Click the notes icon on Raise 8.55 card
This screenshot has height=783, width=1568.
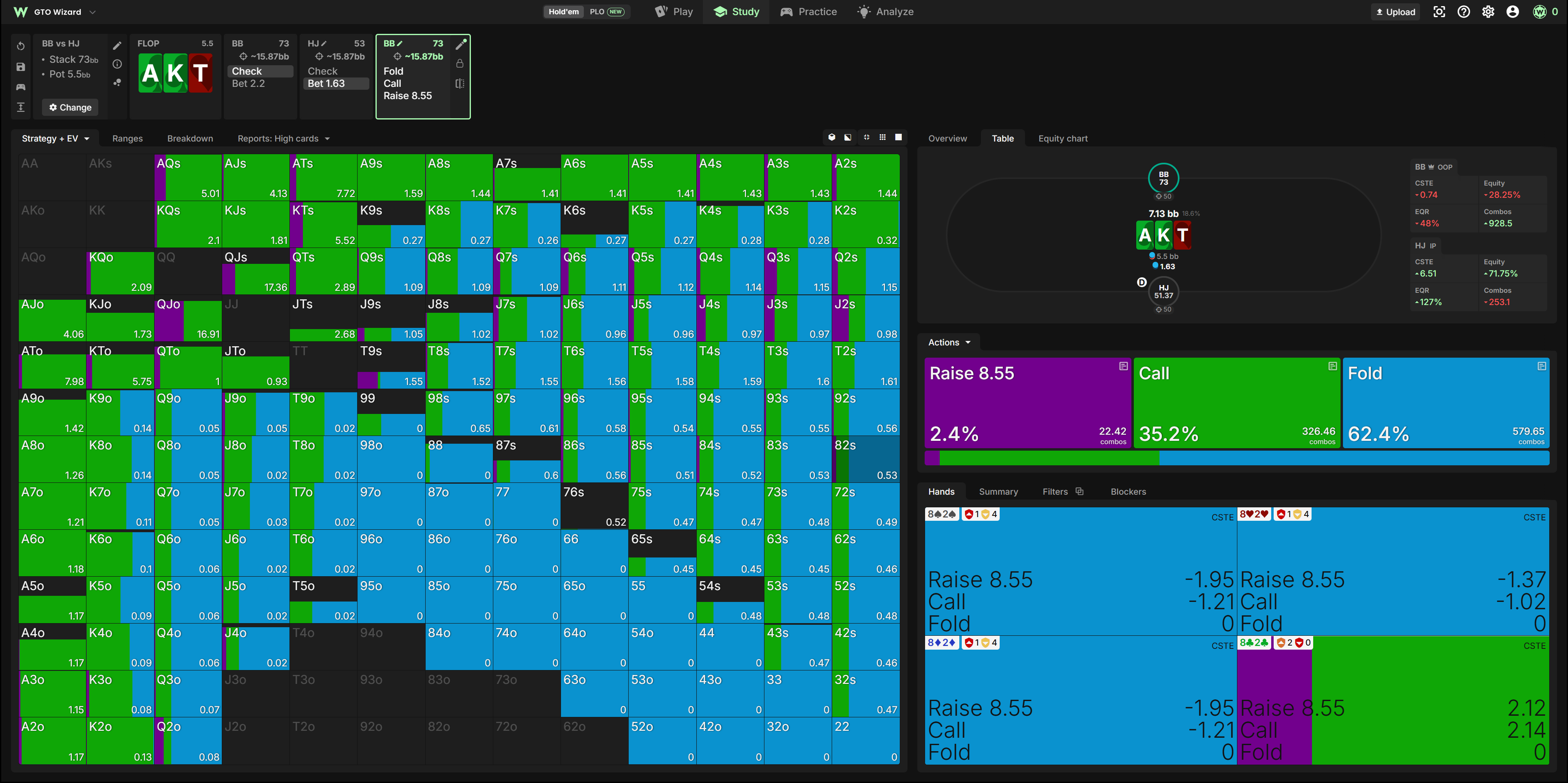(x=1123, y=366)
